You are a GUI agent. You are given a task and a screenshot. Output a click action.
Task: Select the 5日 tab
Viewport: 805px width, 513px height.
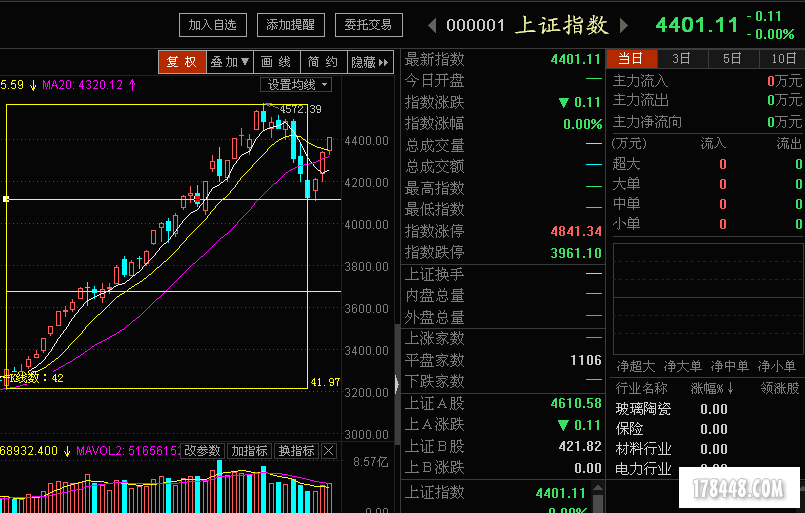click(733, 59)
